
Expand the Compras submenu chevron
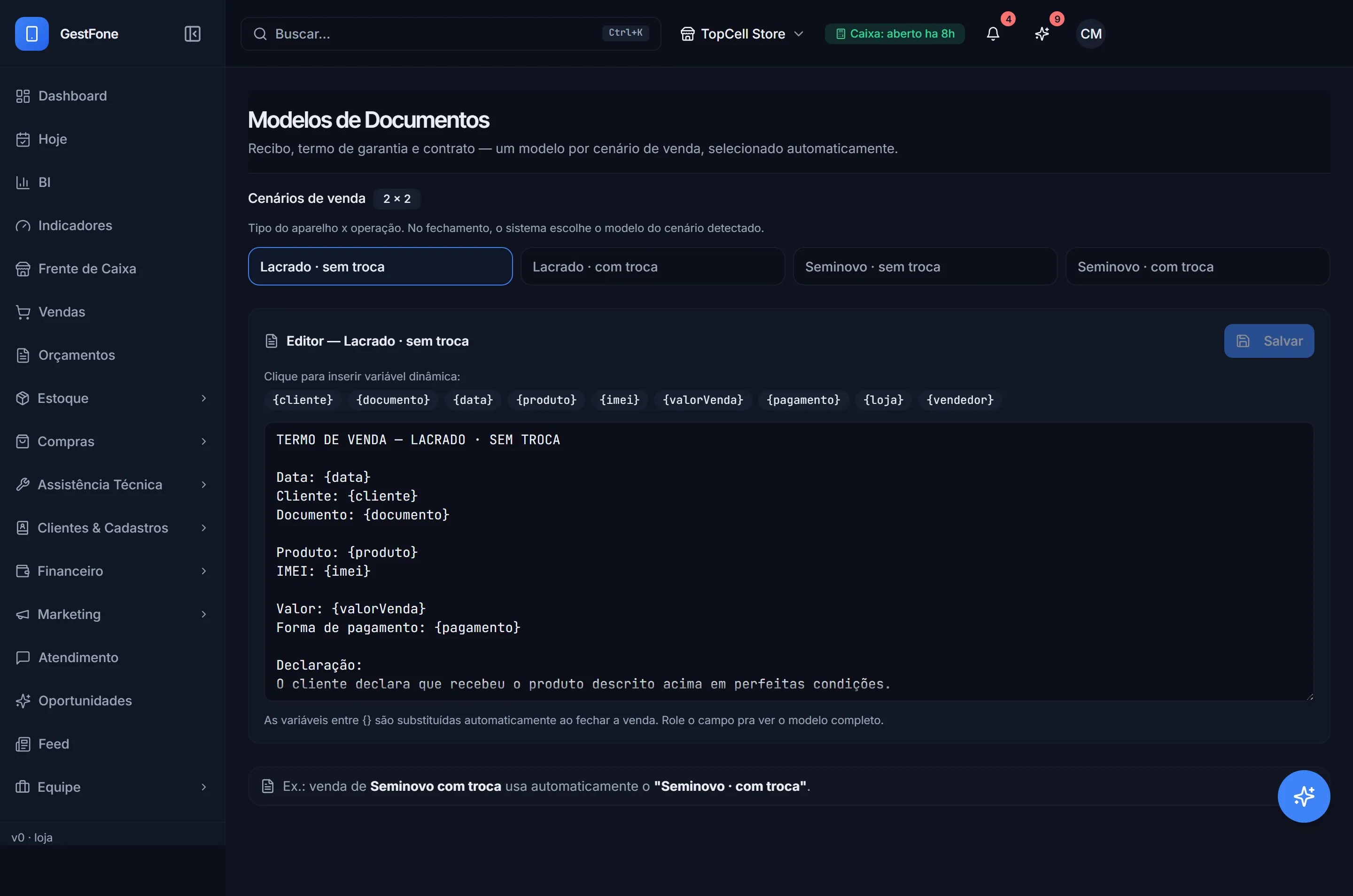[x=203, y=442]
